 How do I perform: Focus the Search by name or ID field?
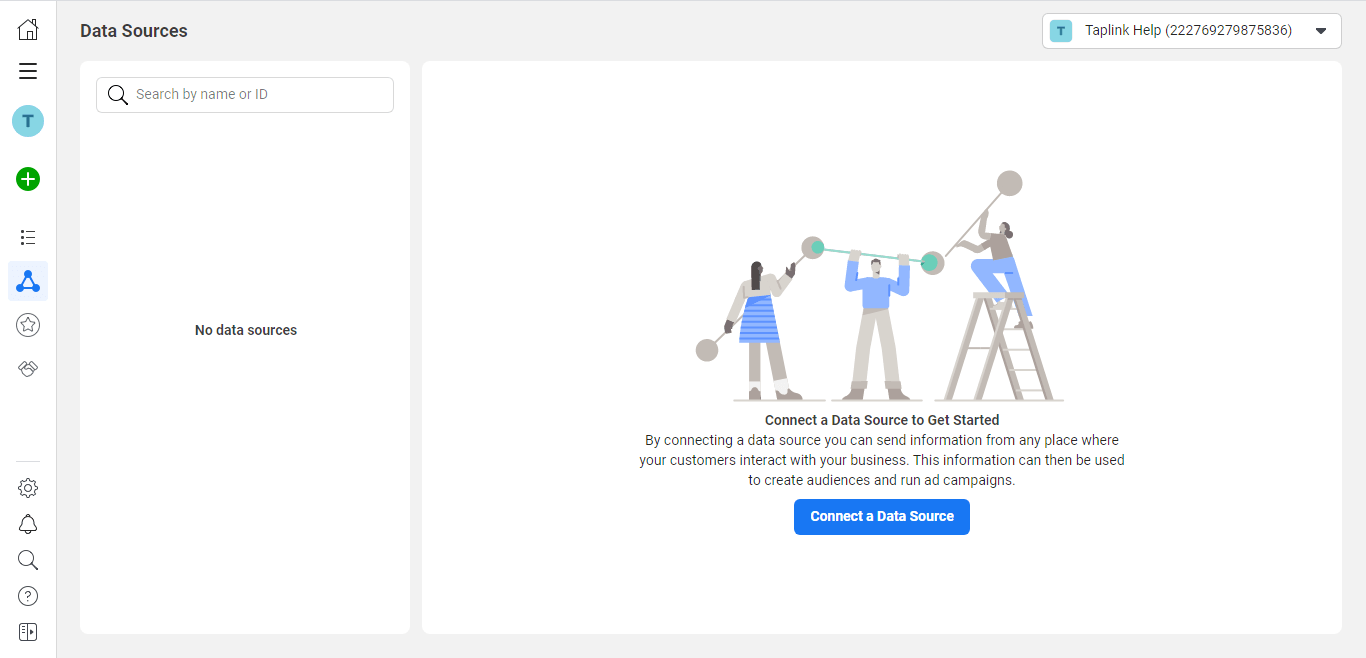245,95
